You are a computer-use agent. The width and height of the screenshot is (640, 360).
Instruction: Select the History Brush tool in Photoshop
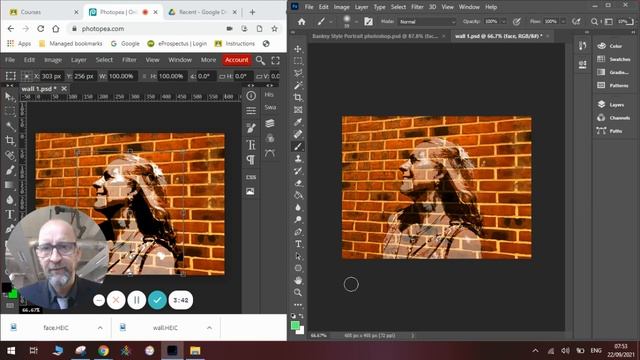click(298, 171)
